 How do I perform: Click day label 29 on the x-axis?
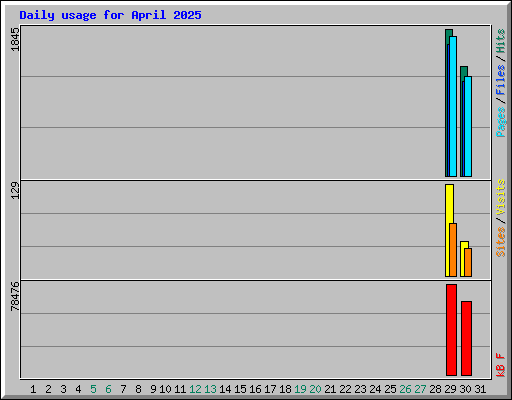450,389
